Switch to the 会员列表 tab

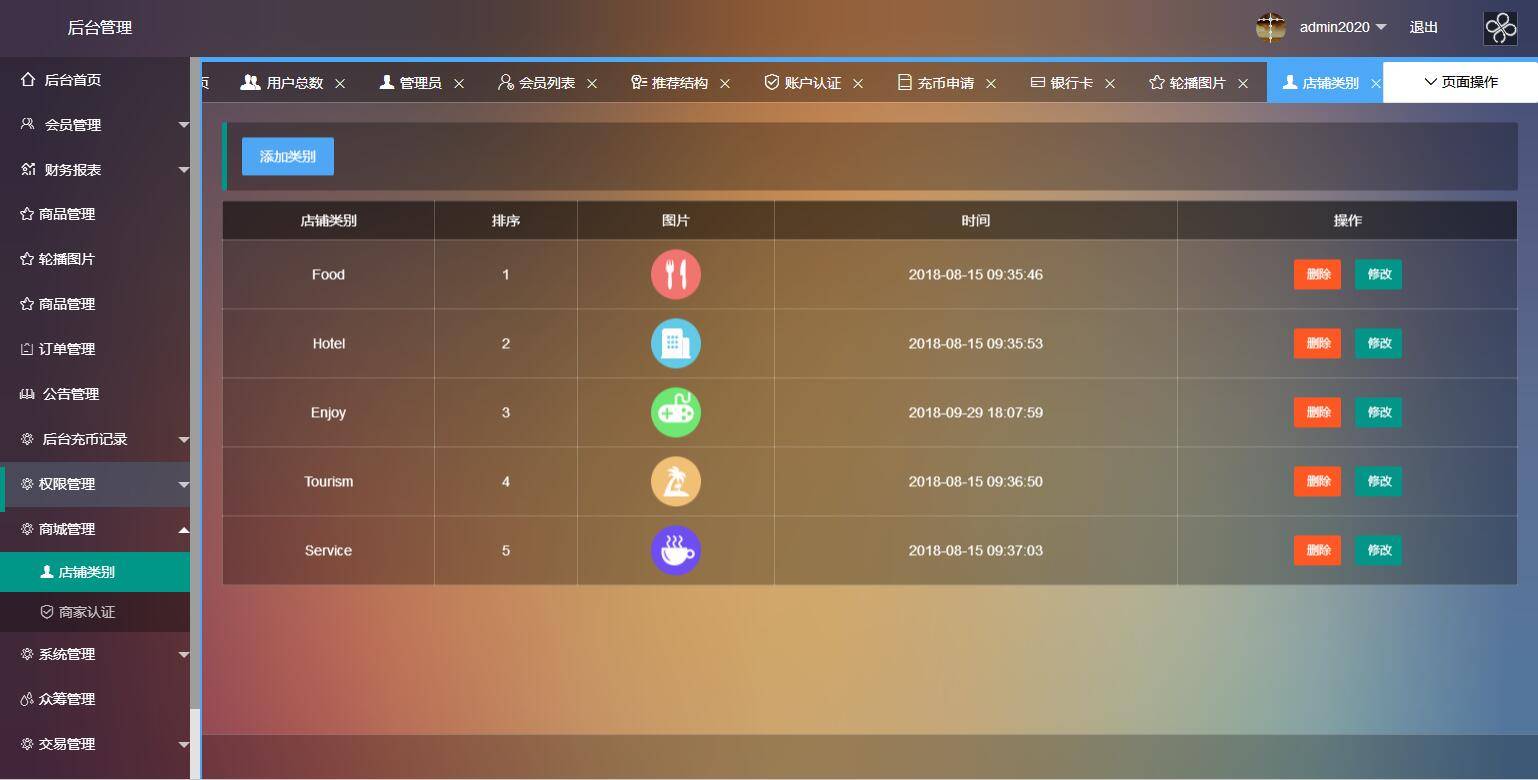[547, 82]
